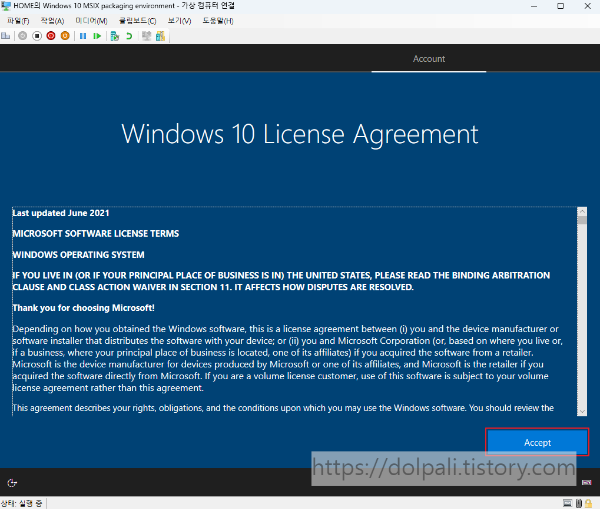This screenshot has height=509, width=600.
Task: Select the Account tab
Action: point(429,59)
